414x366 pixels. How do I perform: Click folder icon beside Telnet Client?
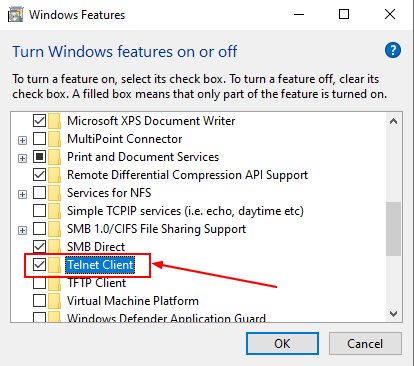click(54, 265)
